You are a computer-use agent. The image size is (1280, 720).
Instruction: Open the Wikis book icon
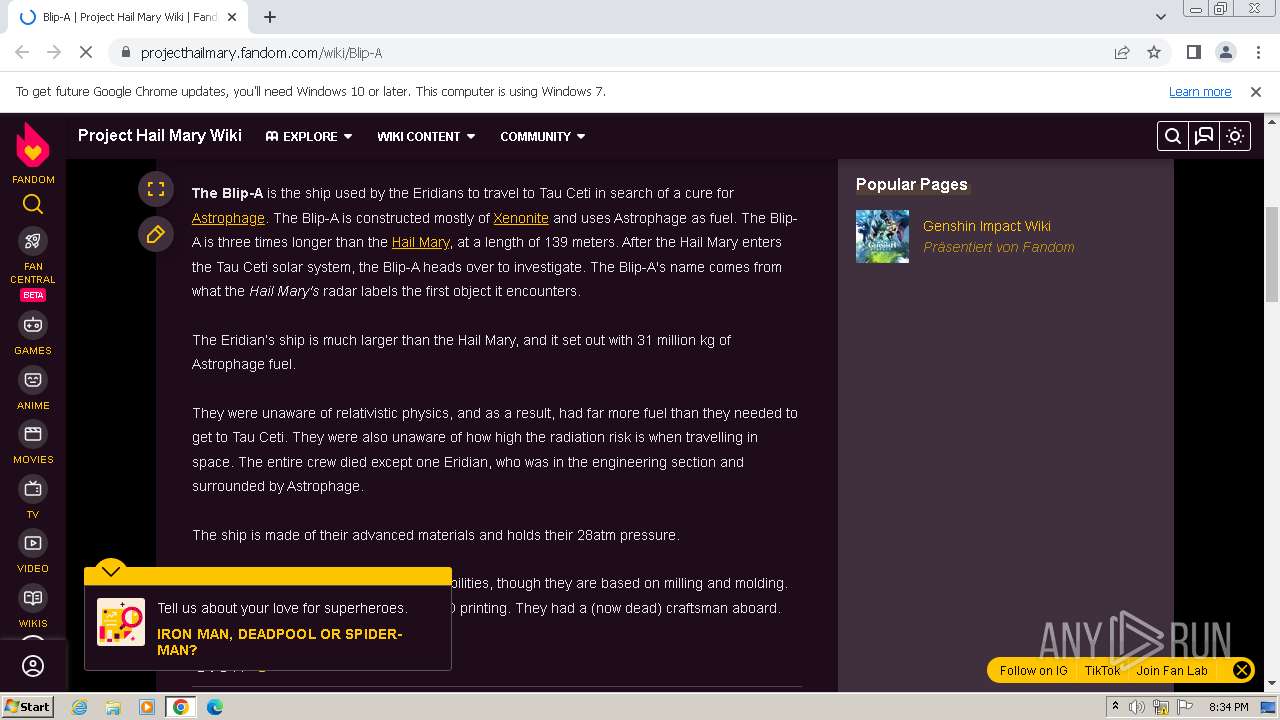pos(33,598)
